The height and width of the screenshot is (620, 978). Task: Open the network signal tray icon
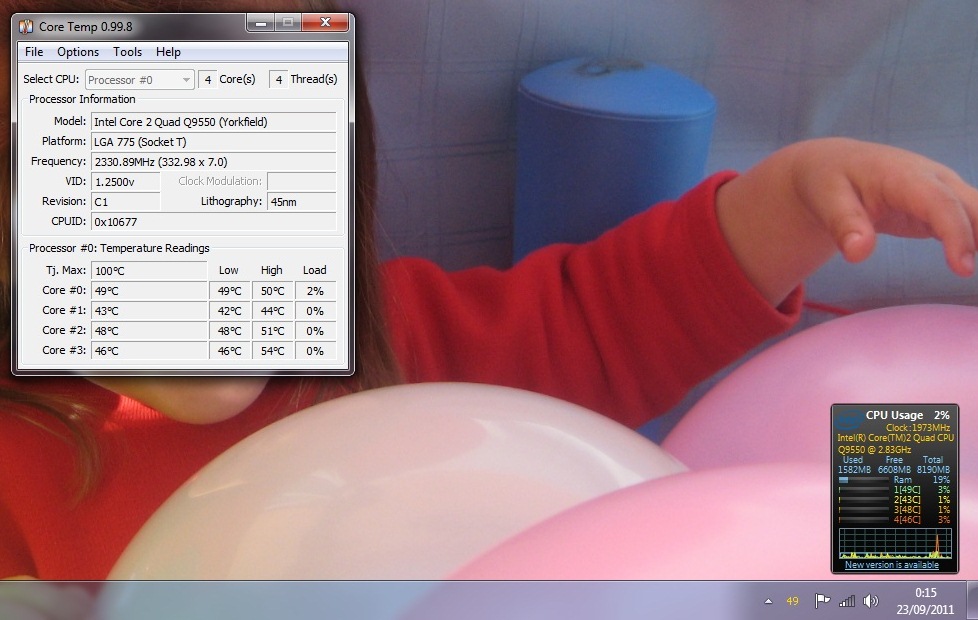point(847,601)
